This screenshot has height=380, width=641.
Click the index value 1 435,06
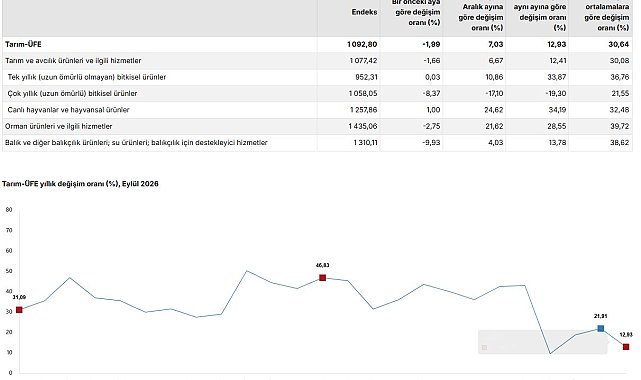363,126
